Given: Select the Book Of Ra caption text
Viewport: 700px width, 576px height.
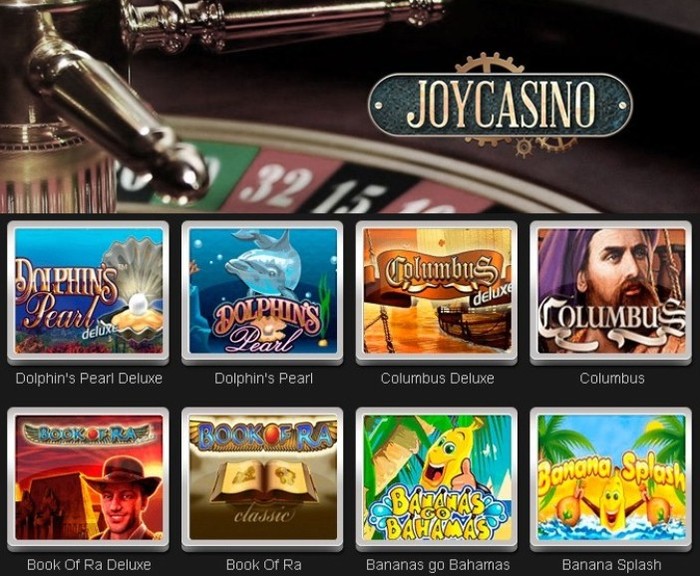Looking at the screenshot, I should click(263, 565).
